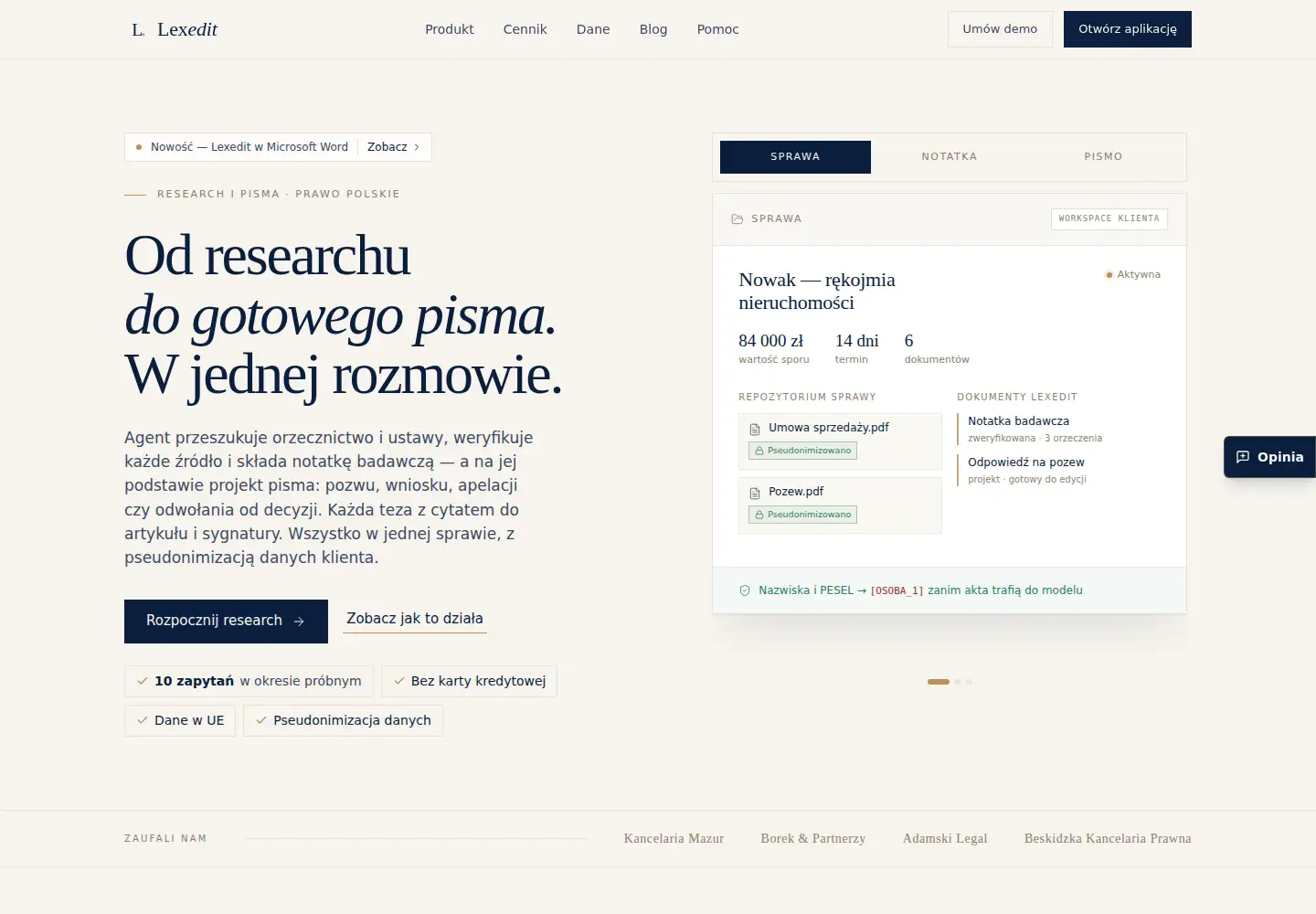1316x914 pixels.
Task: Switch to the PISMO tab
Action: [1103, 157]
